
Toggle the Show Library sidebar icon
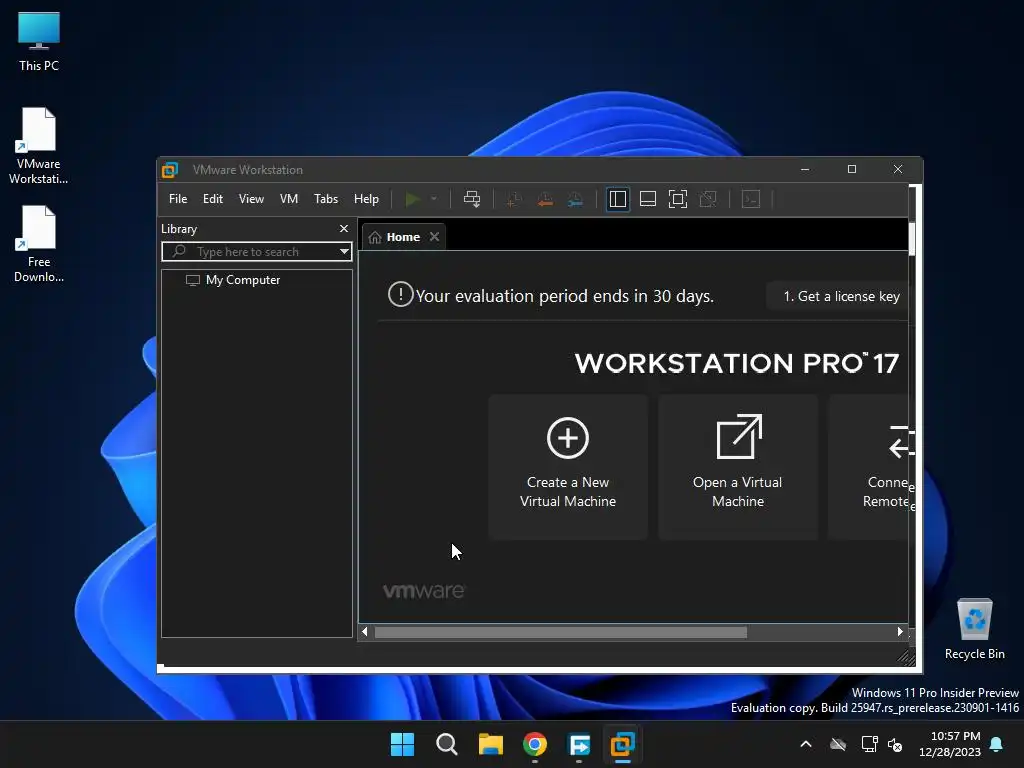coord(618,199)
